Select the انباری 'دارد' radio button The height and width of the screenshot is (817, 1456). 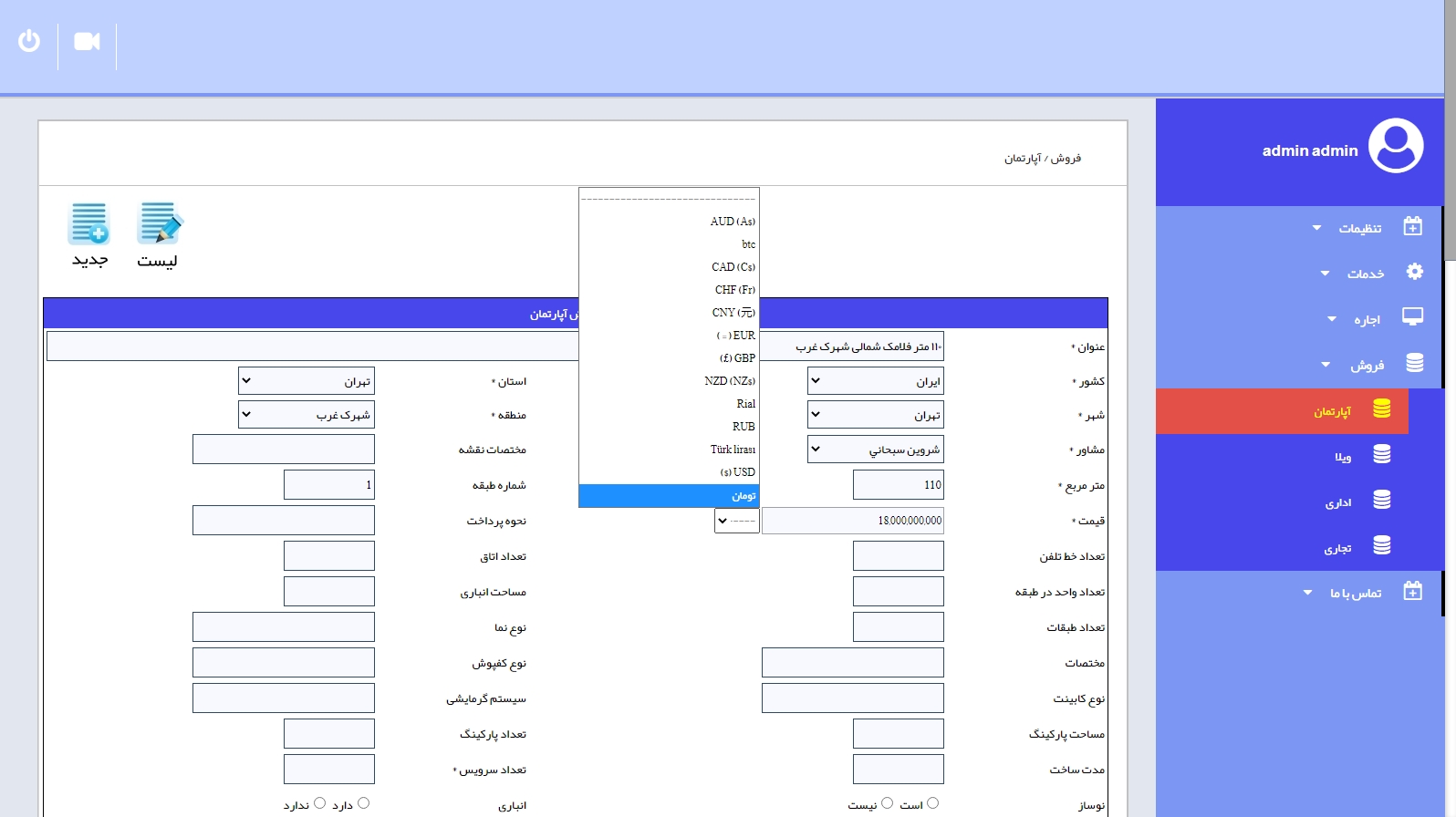pos(363,803)
